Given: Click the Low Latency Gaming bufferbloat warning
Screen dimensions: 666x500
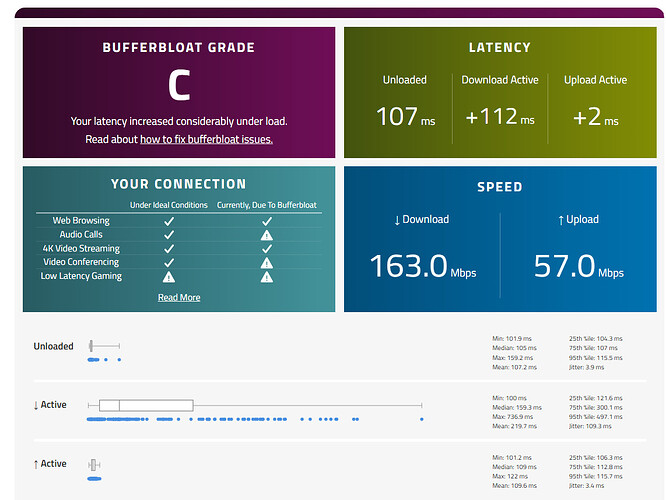Looking at the screenshot, I should coord(267,277).
